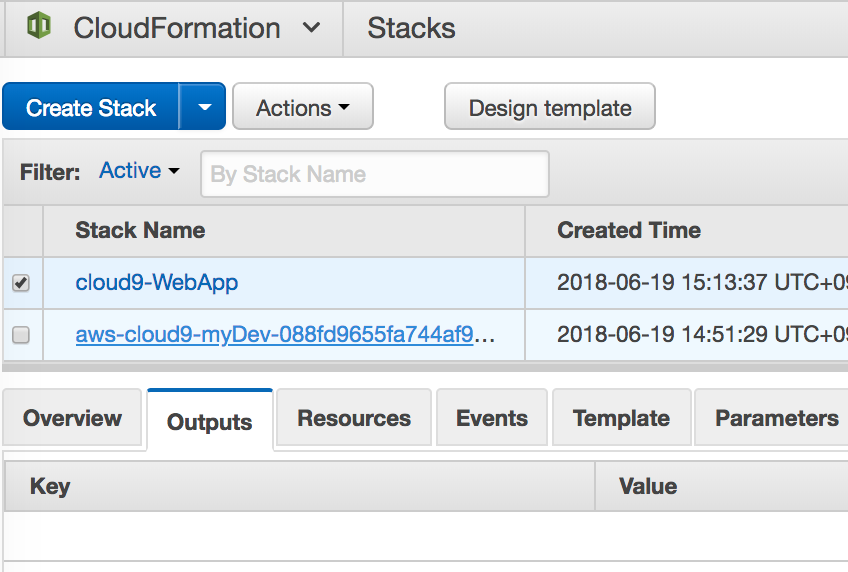Screen dimensions: 848x572
Task: Open the Actions dropdown menu
Action: [x=303, y=107]
